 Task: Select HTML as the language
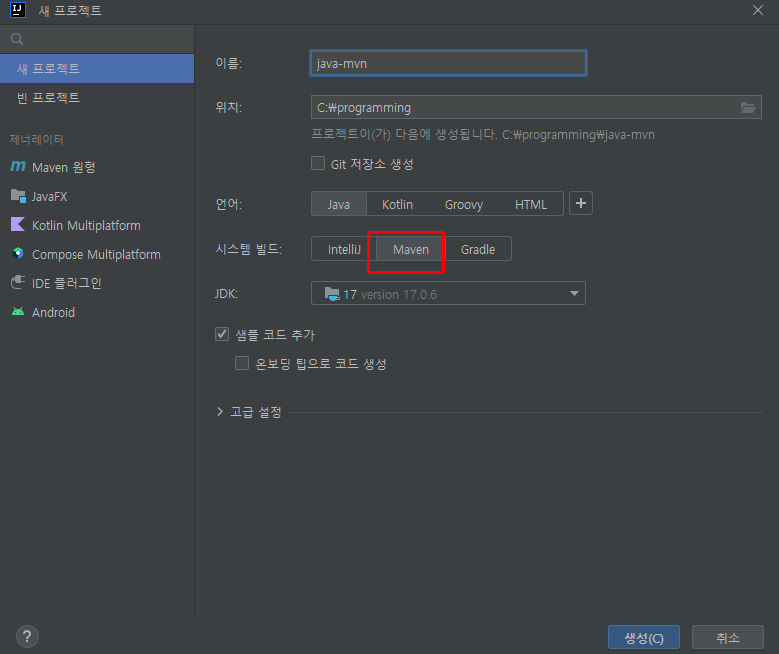click(x=531, y=204)
